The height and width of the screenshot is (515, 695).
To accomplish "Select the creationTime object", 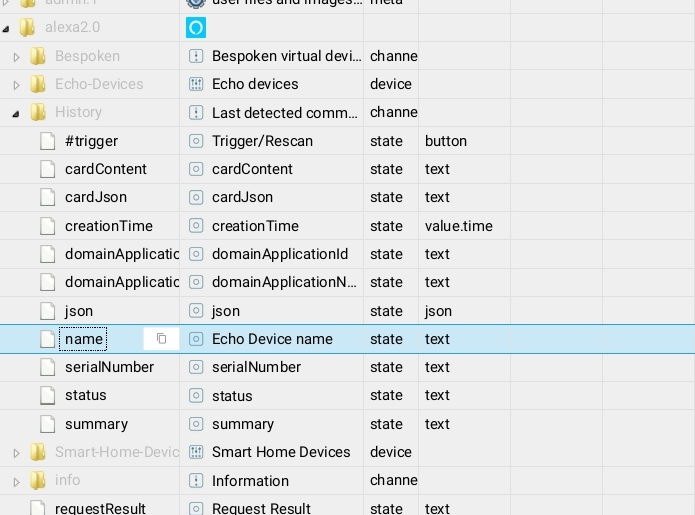I will [109, 226].
